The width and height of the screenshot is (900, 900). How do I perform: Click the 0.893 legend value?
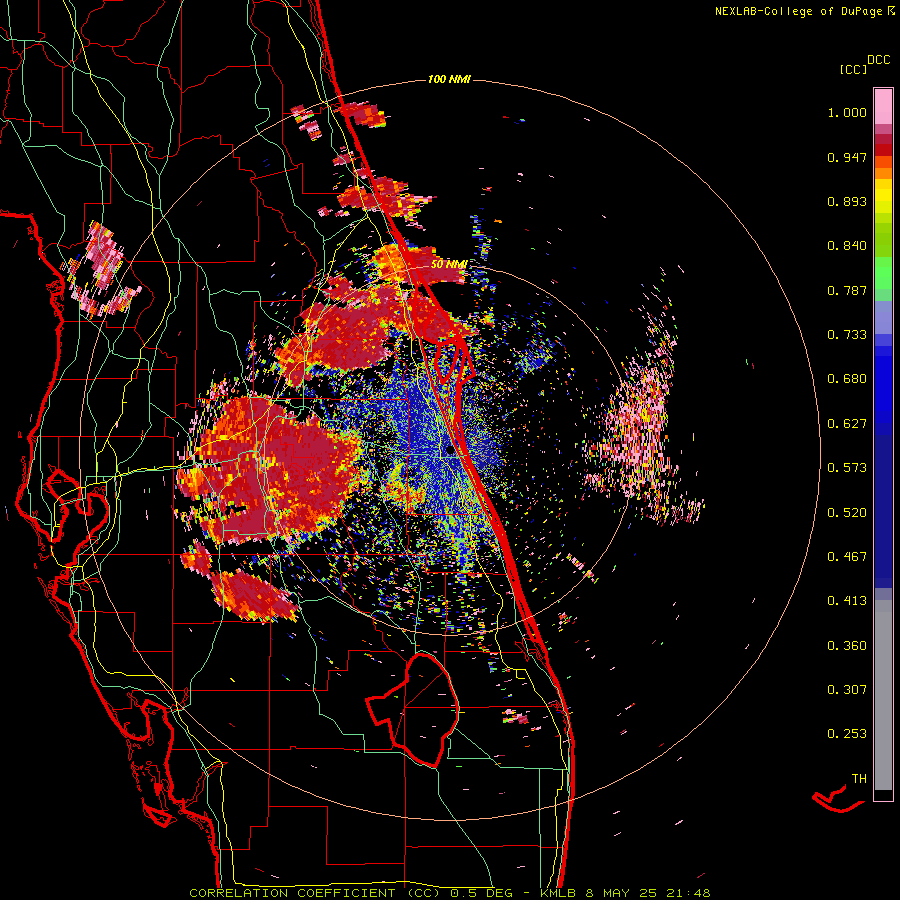[x=847, y=201]
